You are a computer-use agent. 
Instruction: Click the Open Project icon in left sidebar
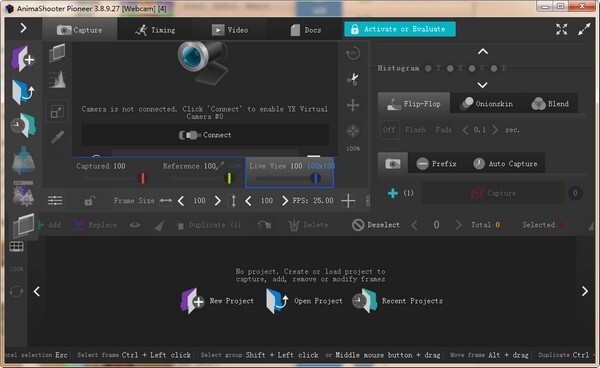23,92
